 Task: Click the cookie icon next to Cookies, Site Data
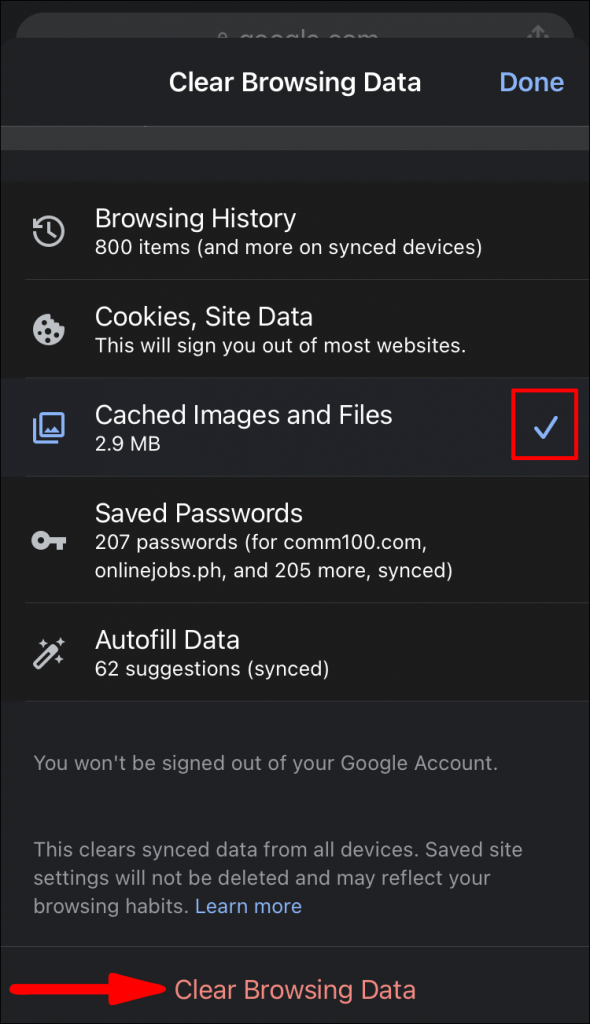pos(48,328)
